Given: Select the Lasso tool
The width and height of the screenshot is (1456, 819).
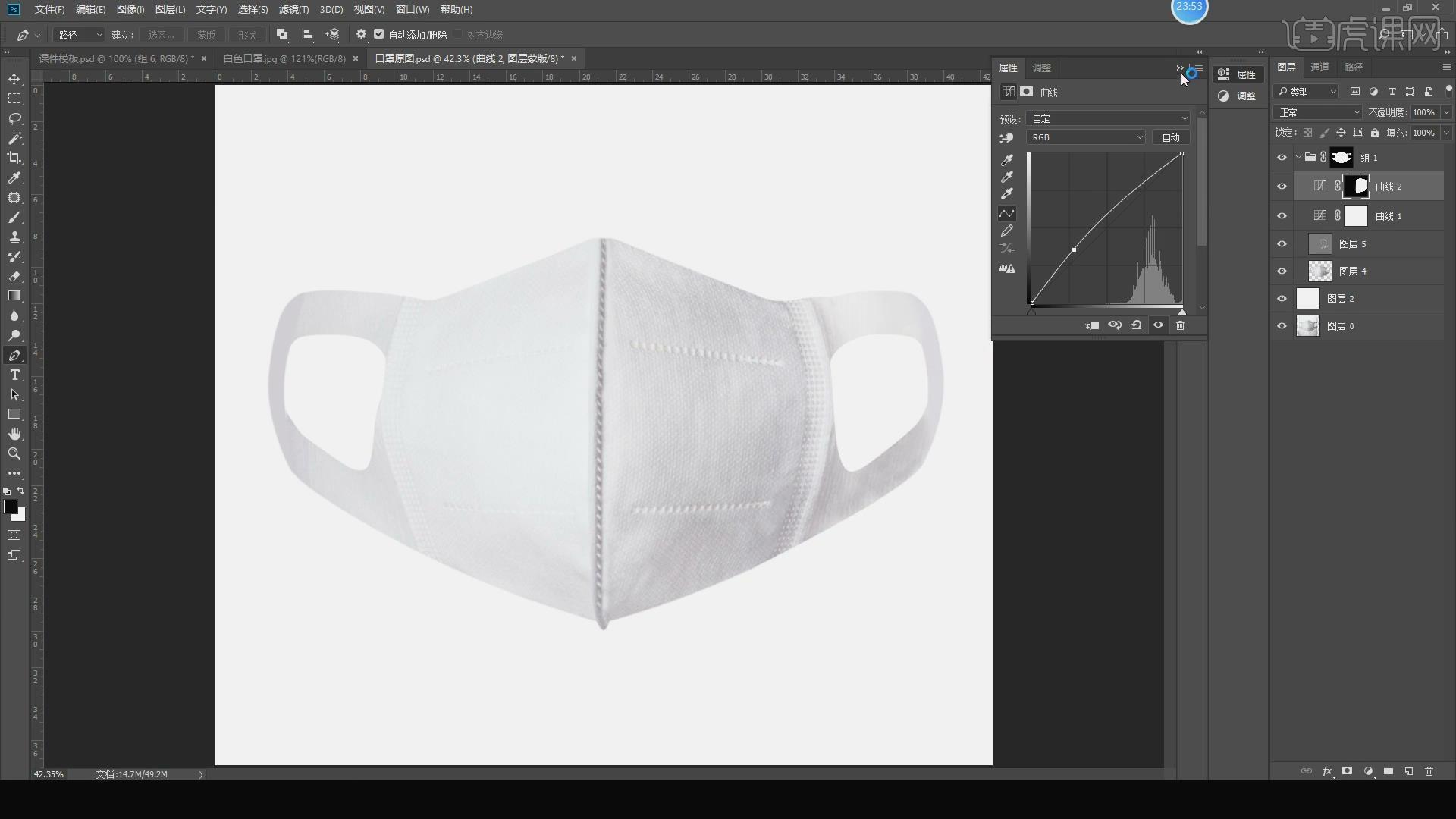Looking at the screenshot, I should point(14,118).
